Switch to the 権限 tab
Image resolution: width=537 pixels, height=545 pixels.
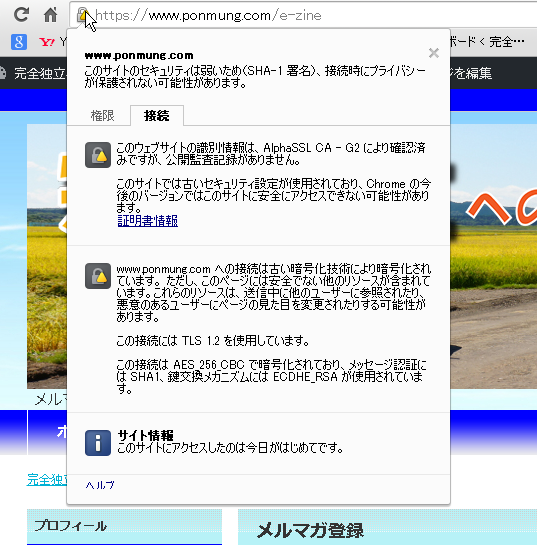(x=102, y=115)
